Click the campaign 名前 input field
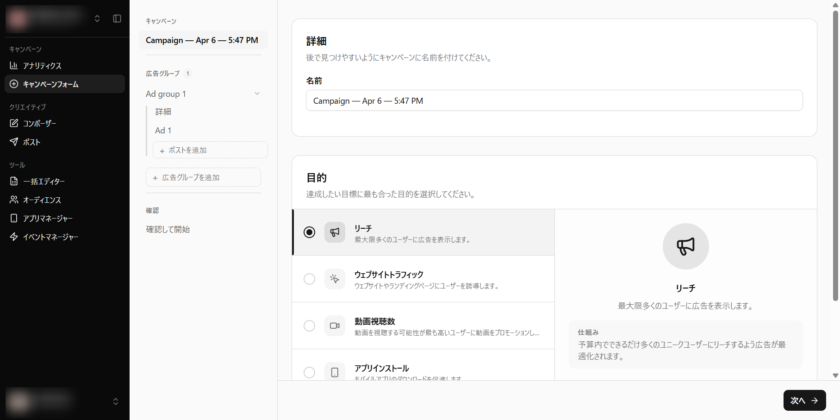This screenshot has height=420, width=840. [554, 100]
